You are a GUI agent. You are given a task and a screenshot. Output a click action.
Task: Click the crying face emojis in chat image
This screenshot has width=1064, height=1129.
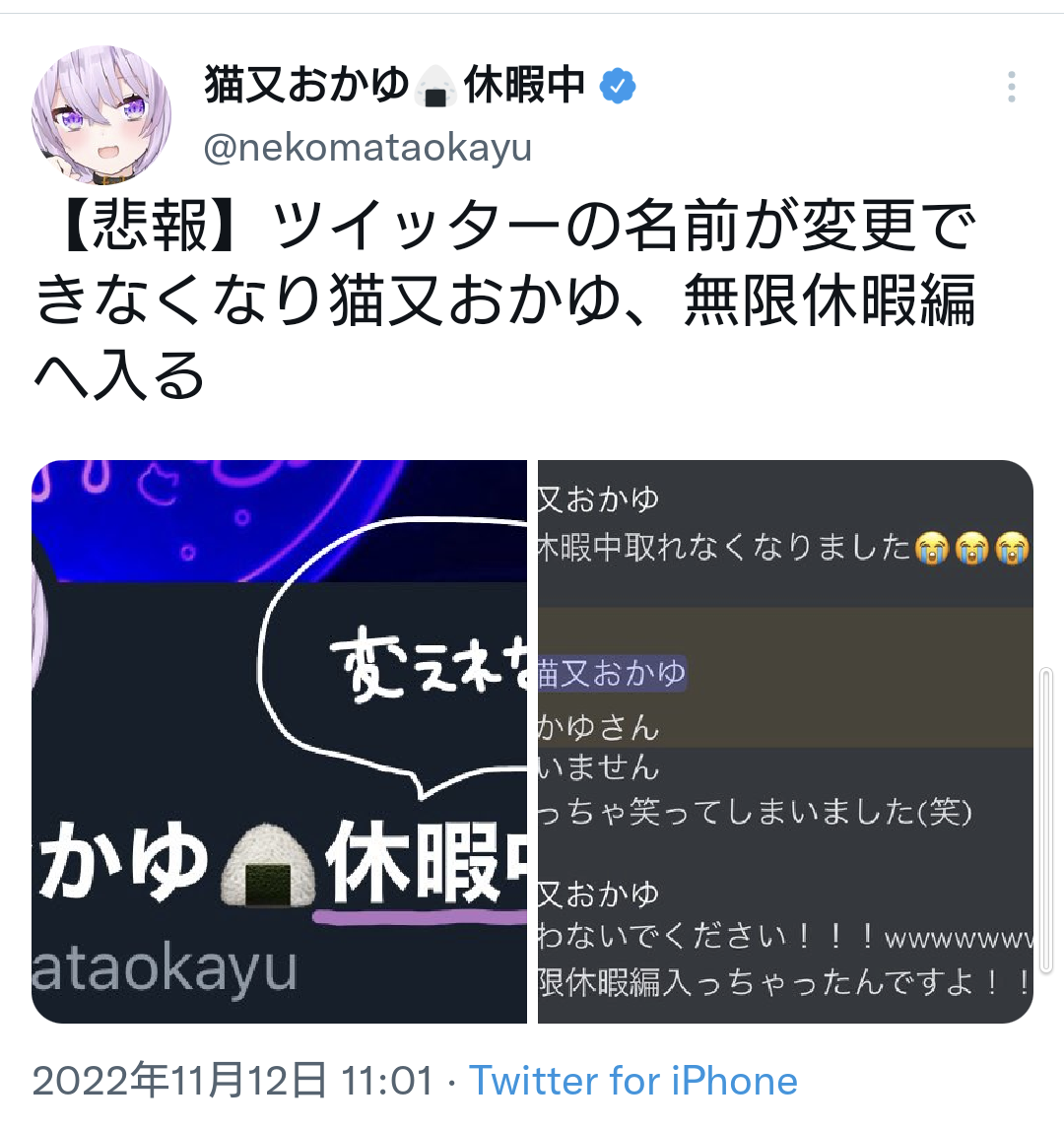click(971, 549)
